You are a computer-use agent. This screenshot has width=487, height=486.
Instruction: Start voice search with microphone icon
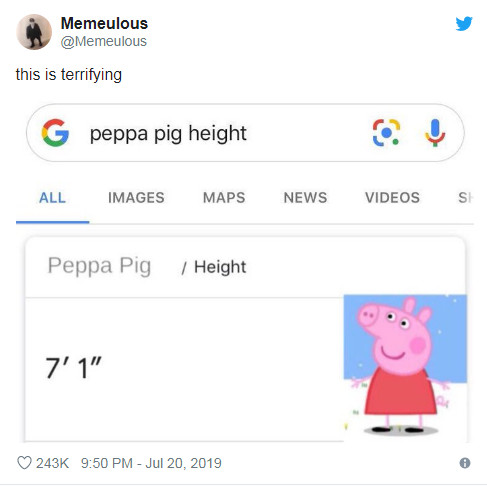(x=435, y=133)
